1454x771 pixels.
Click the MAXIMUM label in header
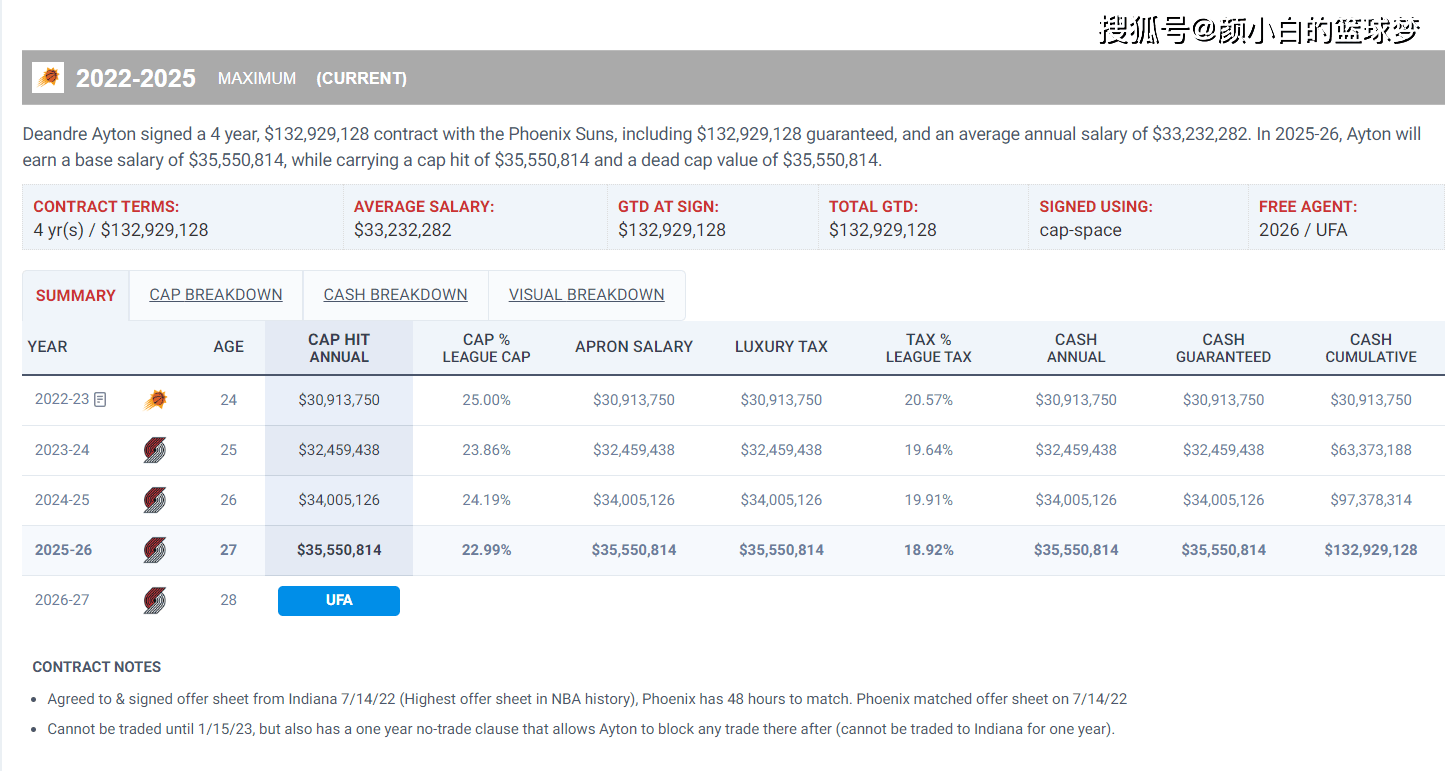pos(257,78)
